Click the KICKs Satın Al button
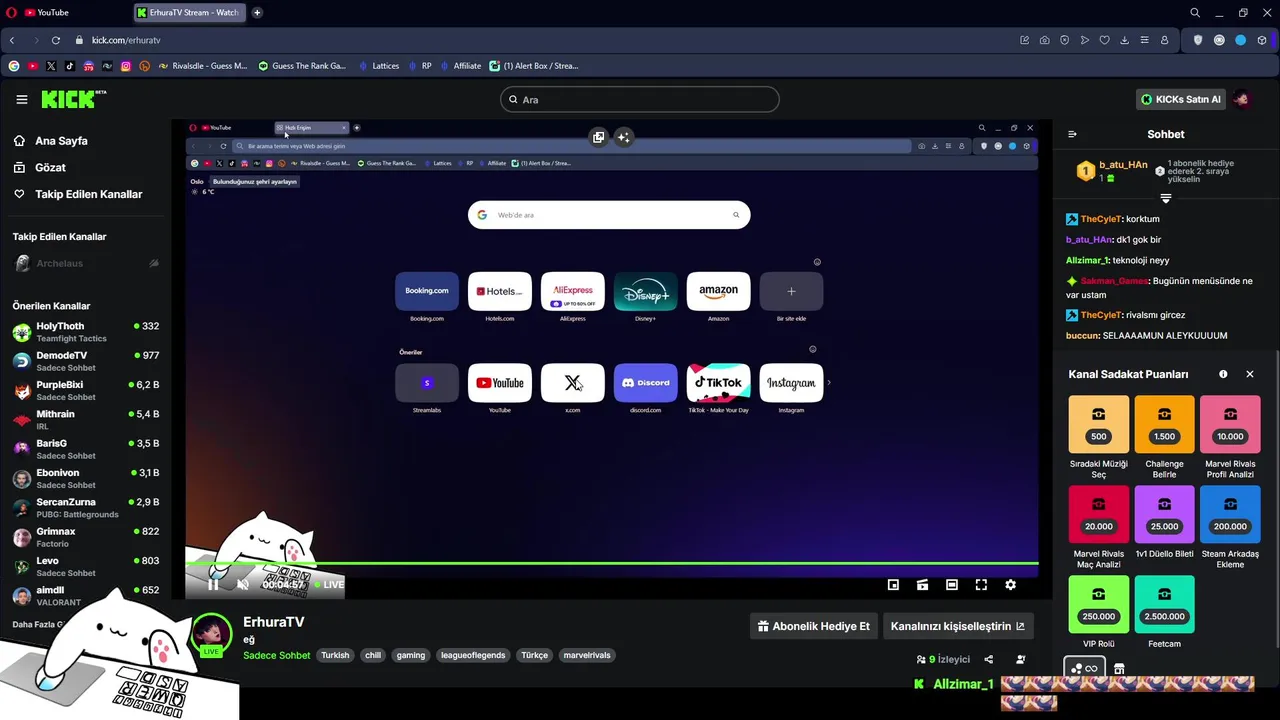The height and width of the screenshot is (720, 1280). [1181, 99]
